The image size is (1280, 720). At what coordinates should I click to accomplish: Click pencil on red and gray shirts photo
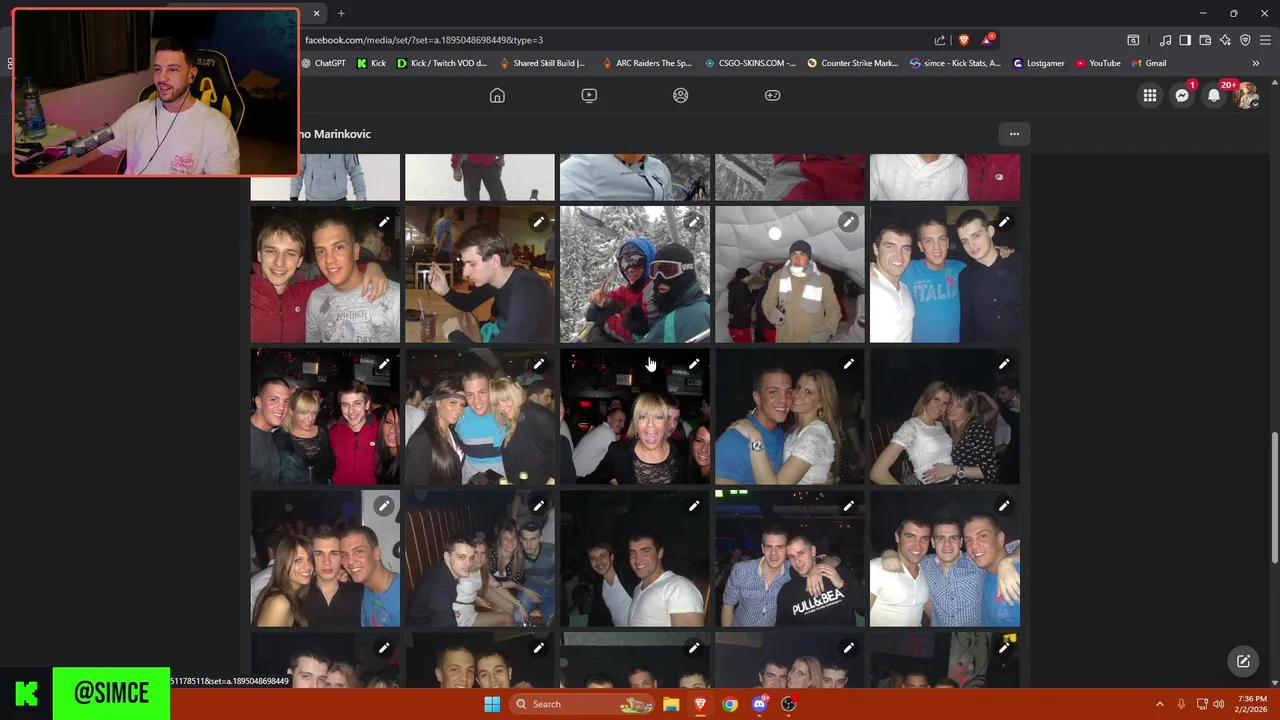[384, 221]
